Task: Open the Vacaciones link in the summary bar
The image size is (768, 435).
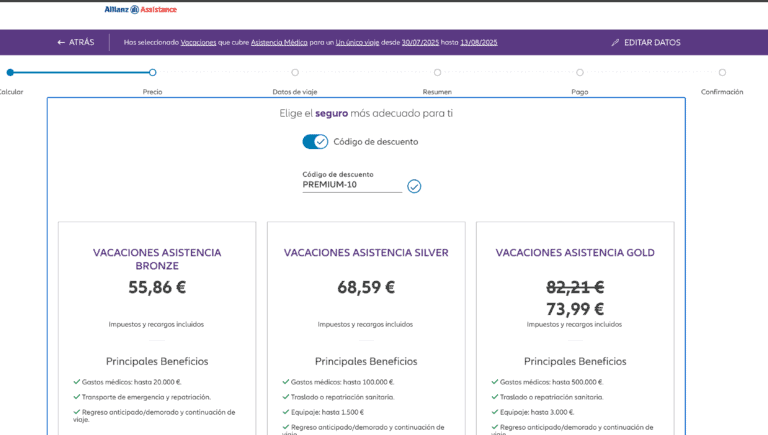Action: 198,43
